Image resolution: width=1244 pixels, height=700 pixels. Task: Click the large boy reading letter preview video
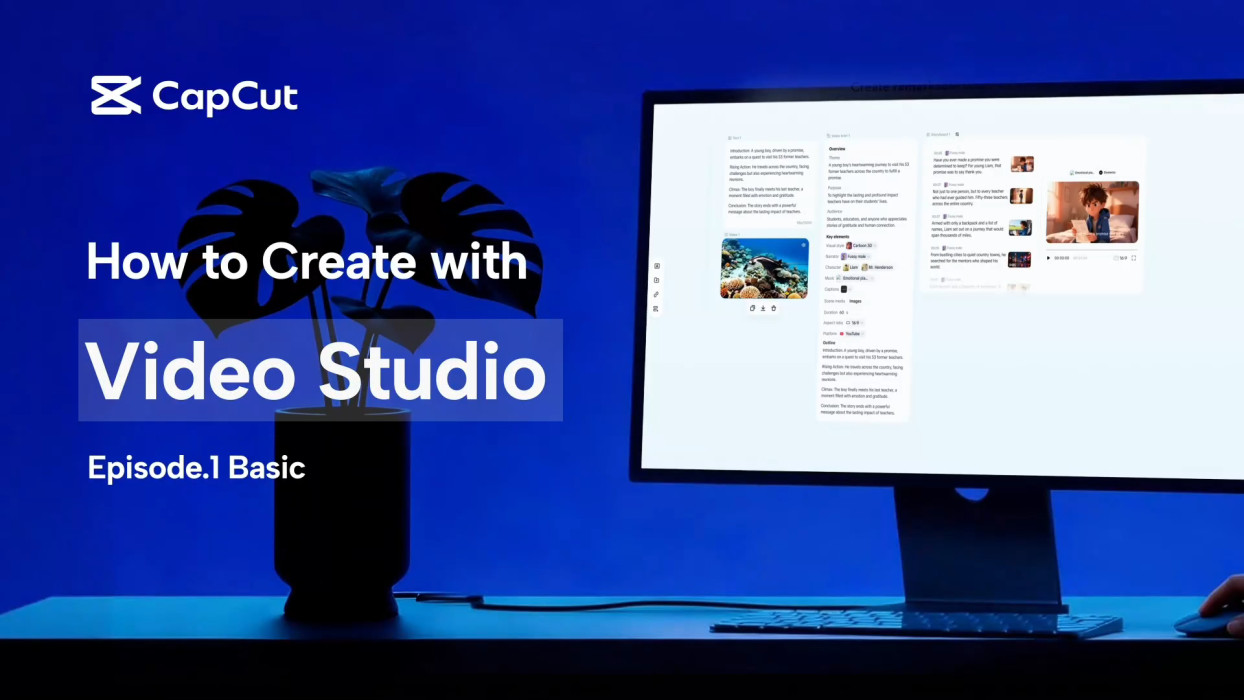(x=1092, y=212)
